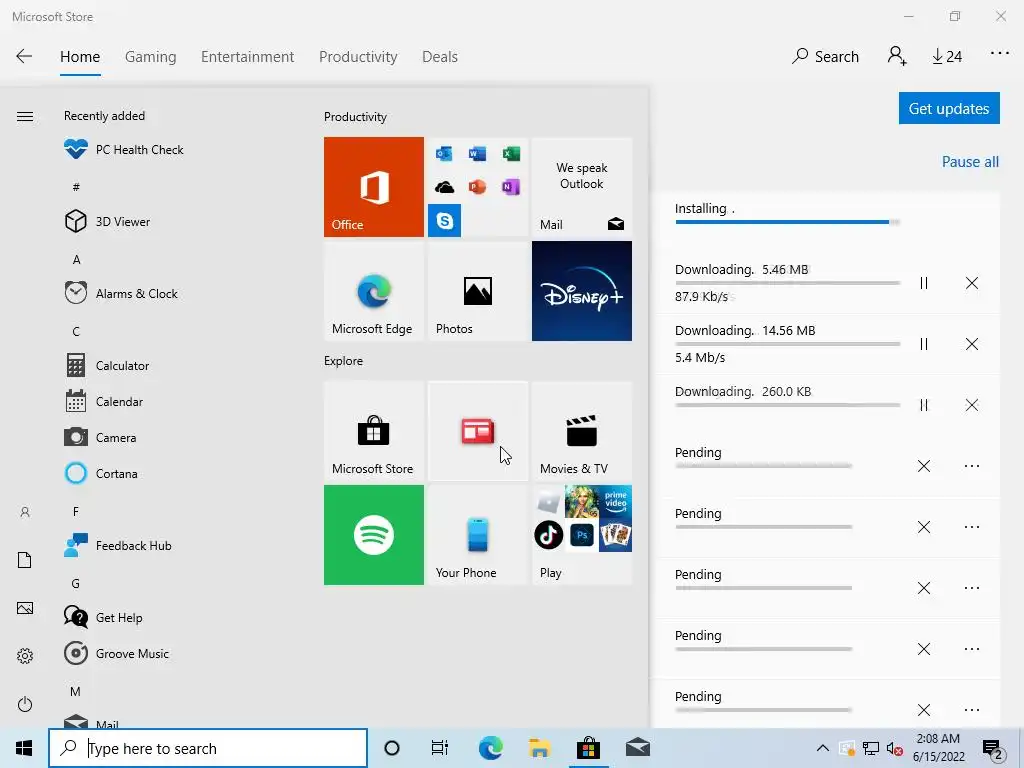The image size is (1024, 768).
Task: Open options for the fourth Pending item
Action: (x=972, y=648)
